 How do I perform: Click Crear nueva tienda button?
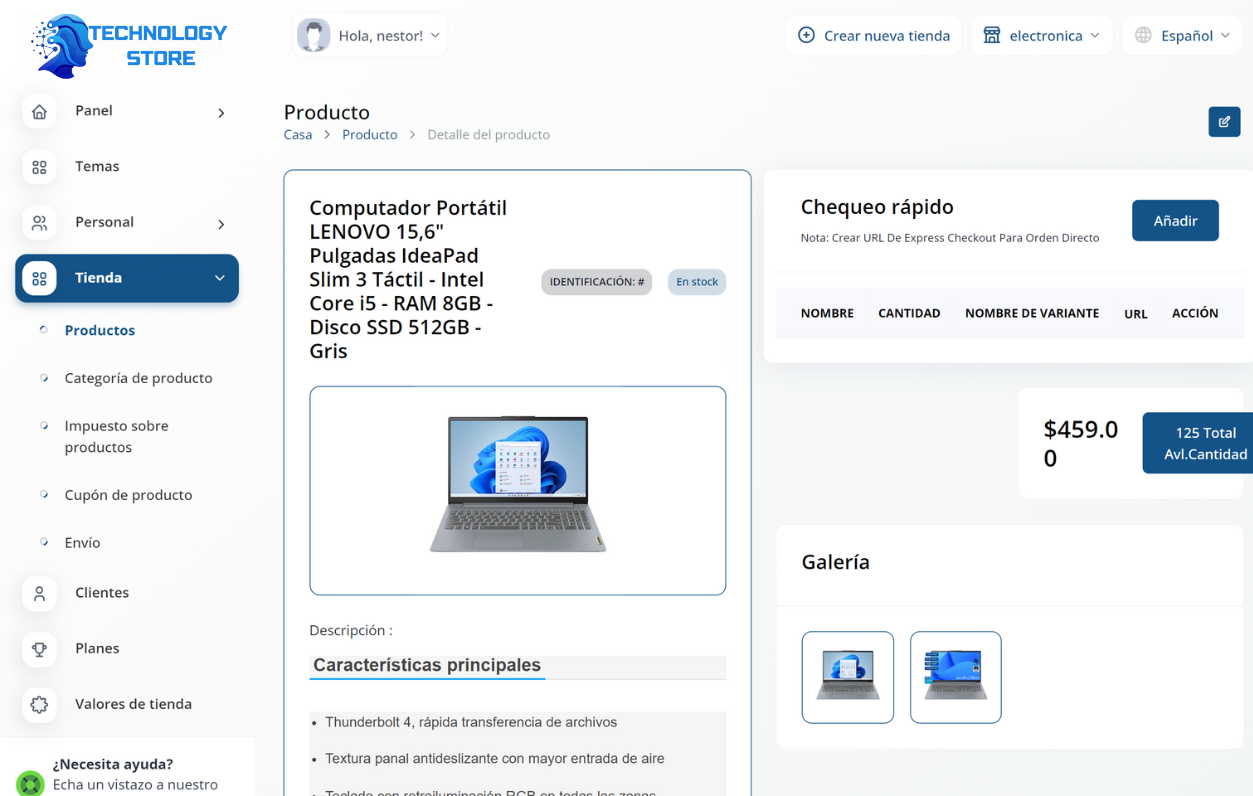(x=873, y=35)
